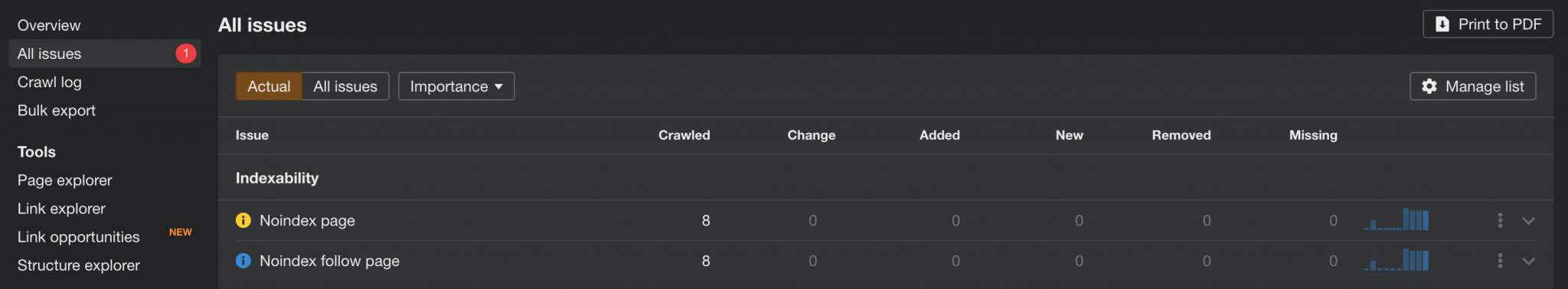Screen dimensions: 1568x289
Task: Open three-dot menu for Noindex follow page row
Action: (x=1500, y=261)
